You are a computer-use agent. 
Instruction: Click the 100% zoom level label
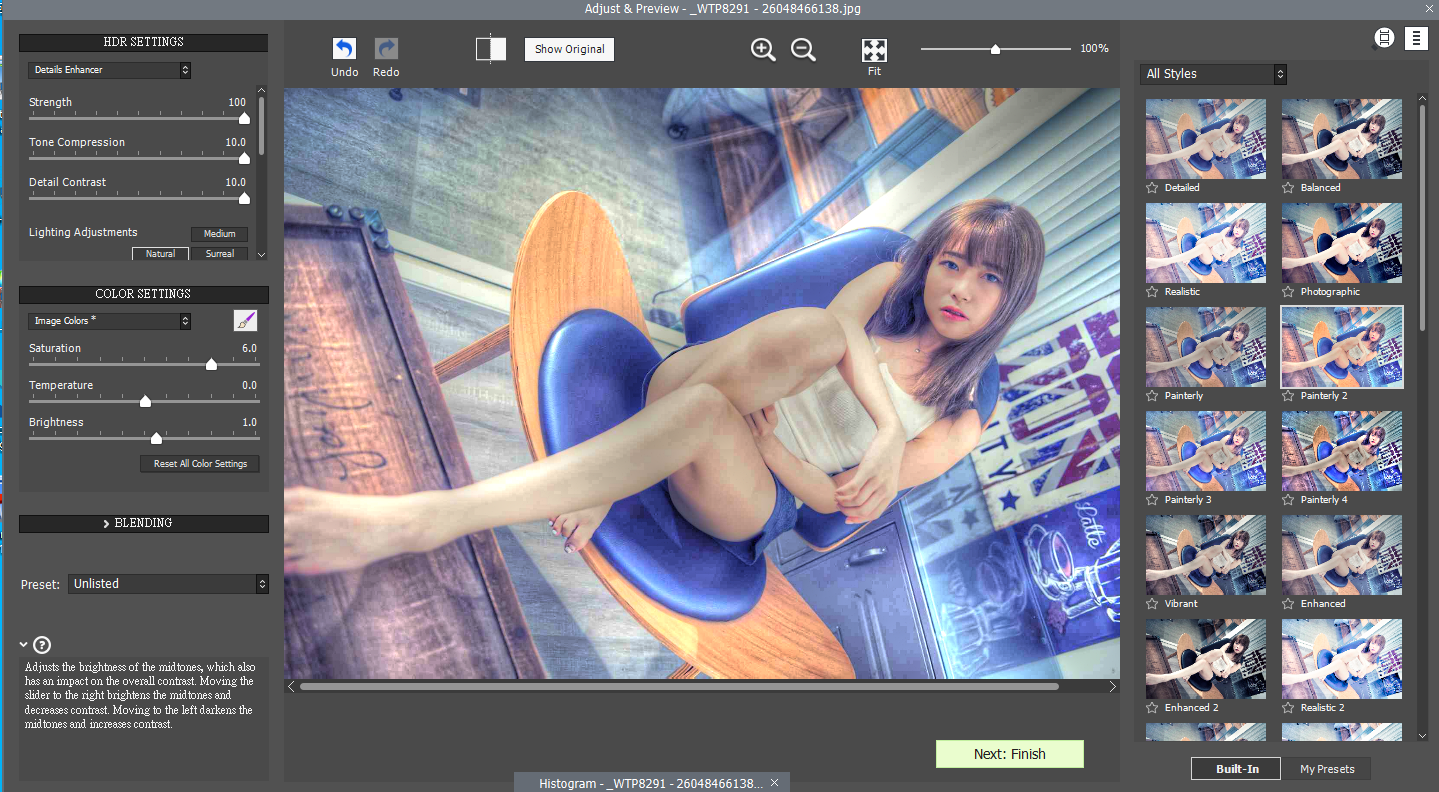point(1094,48)
